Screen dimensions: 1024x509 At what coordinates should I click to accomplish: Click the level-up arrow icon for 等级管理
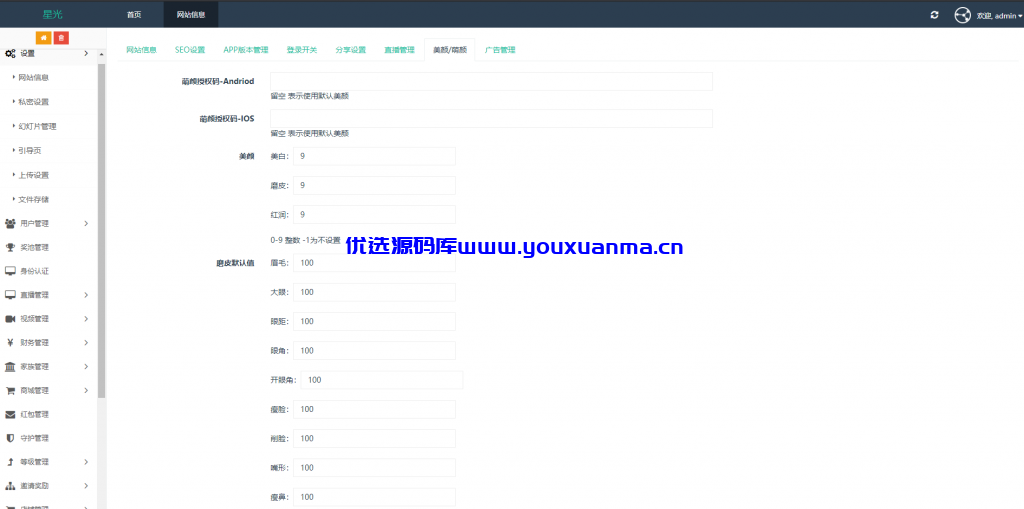[10, 462]
